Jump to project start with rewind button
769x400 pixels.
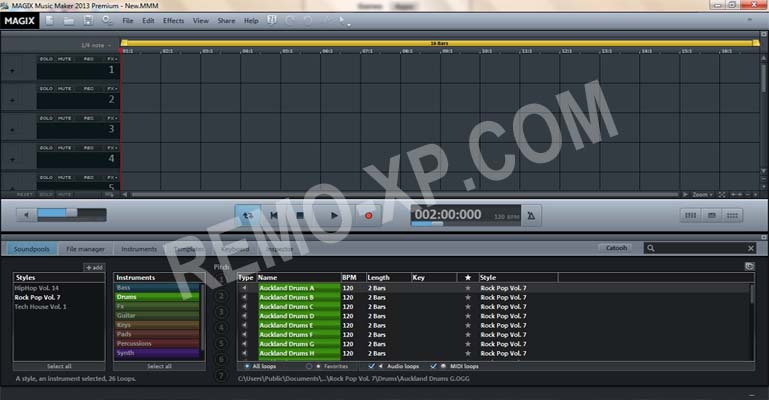click(274, 215)
